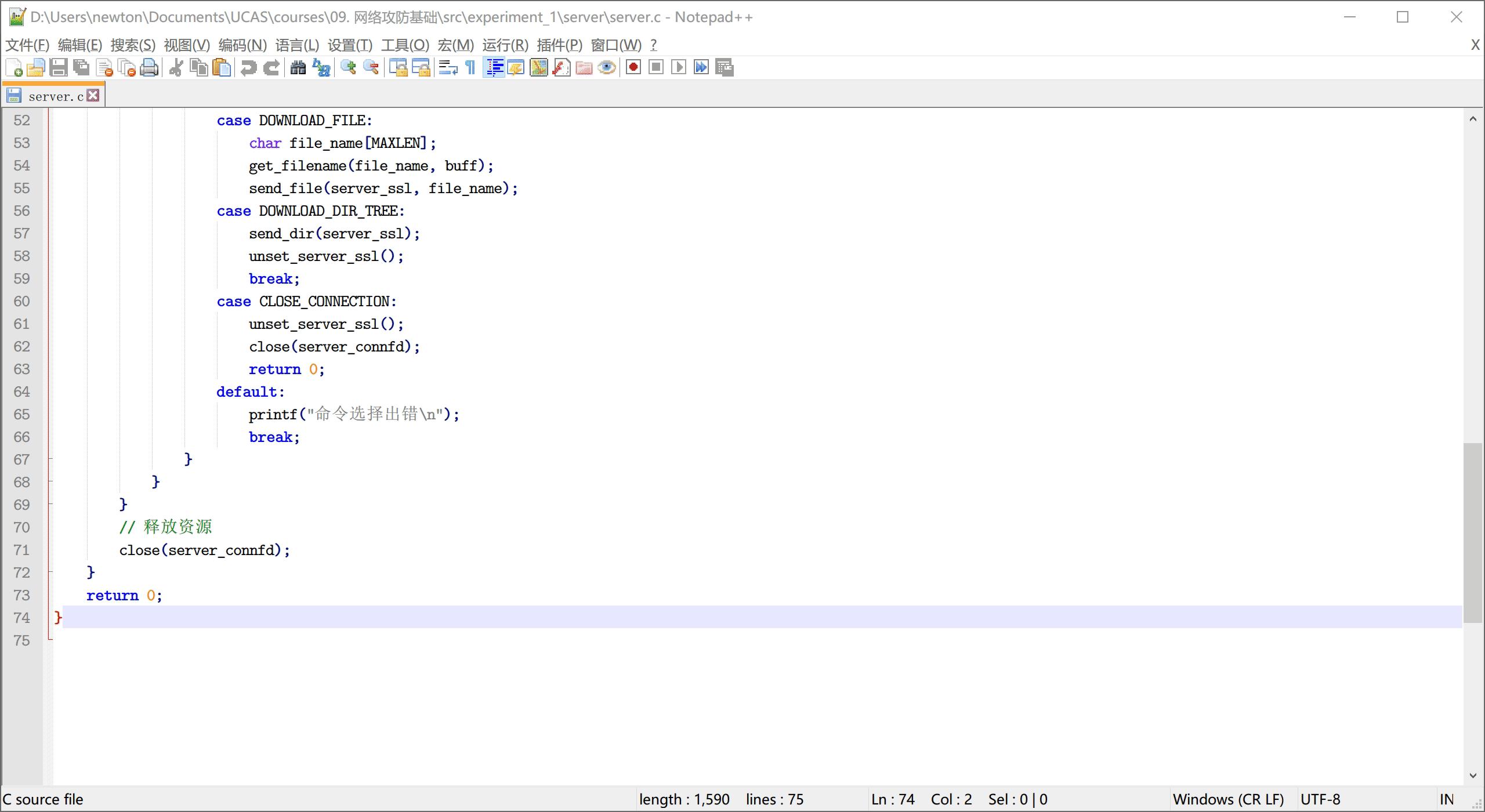Screen dimensions: 1485x812
Task: Toggle word wrap in the toolbar
Action: (x=447, y=68)
